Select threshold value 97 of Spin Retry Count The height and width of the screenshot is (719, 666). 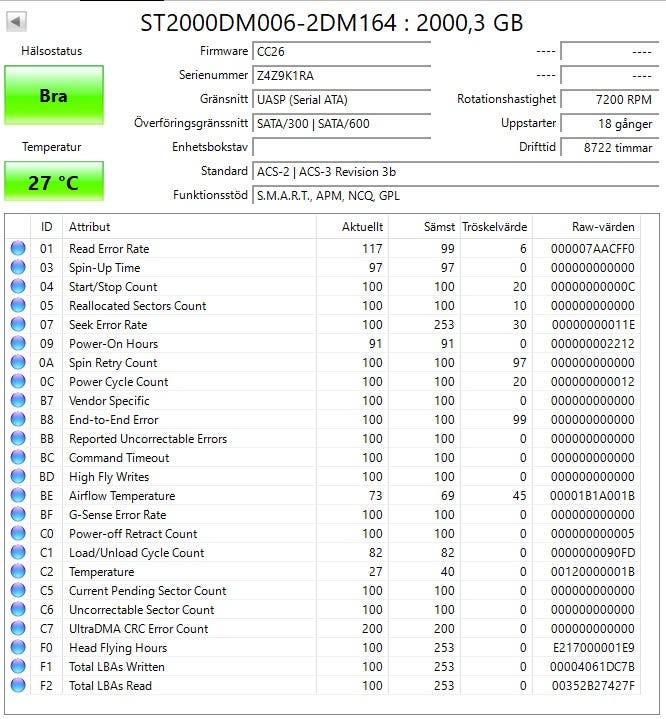519,362
